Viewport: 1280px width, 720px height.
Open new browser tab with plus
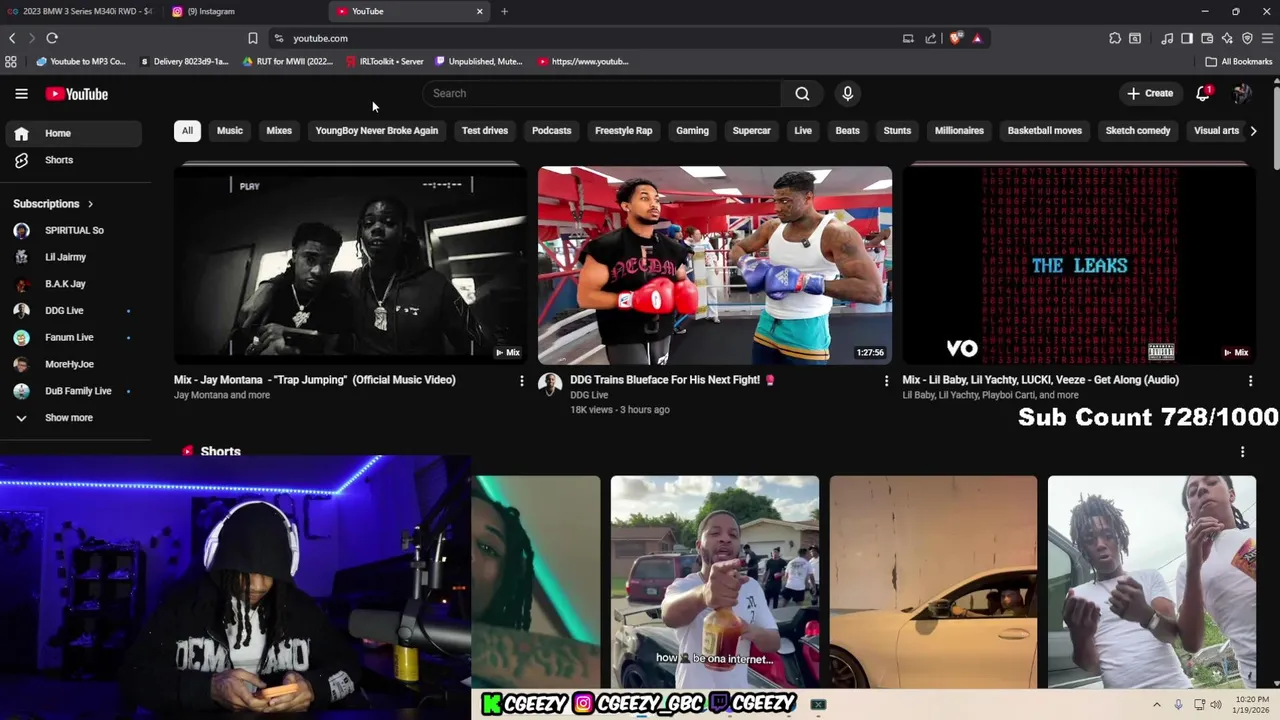pyautogui.click(x=504, y=11)
